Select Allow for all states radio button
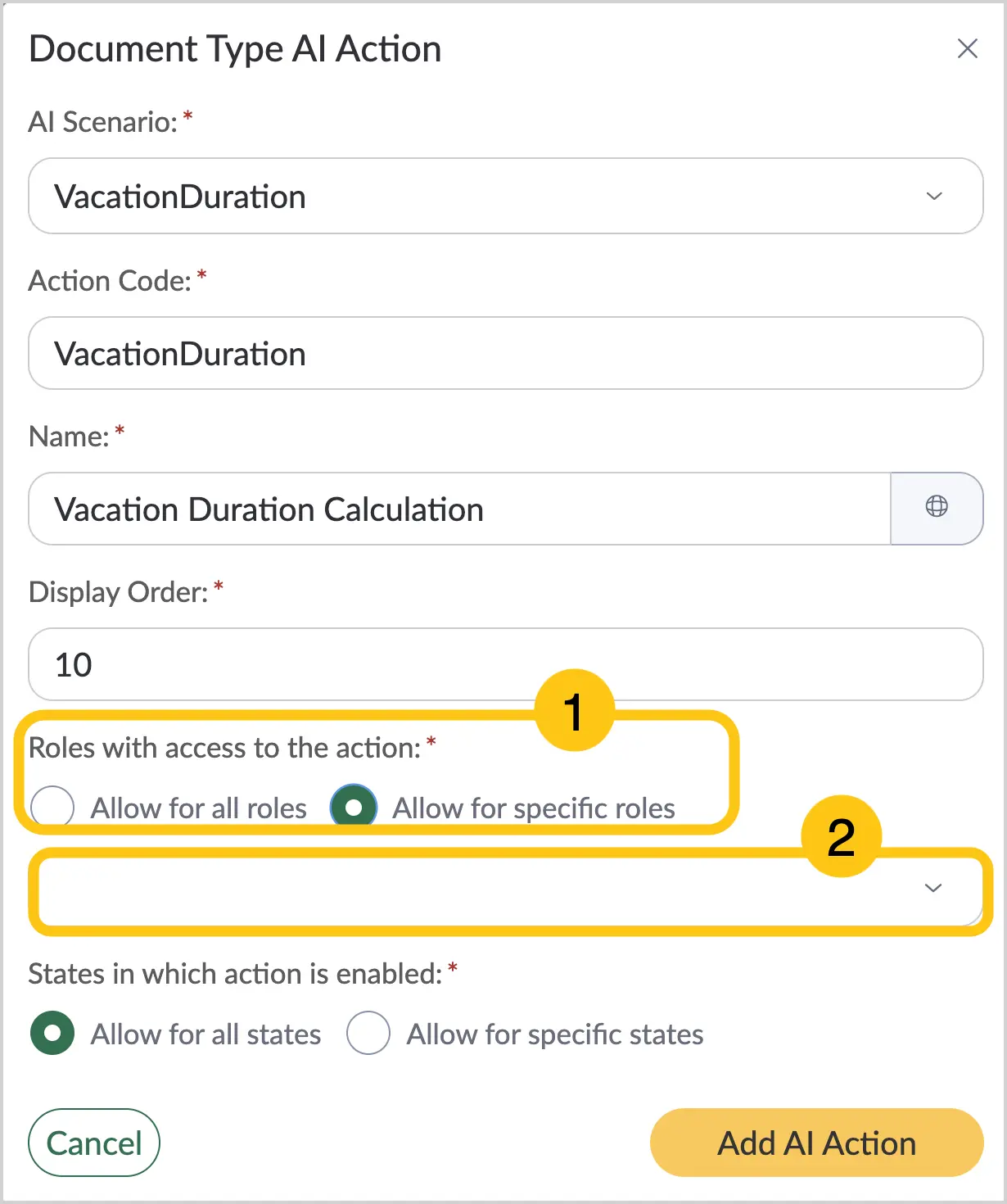The image size is (1007, 1204). [52, 1034]
